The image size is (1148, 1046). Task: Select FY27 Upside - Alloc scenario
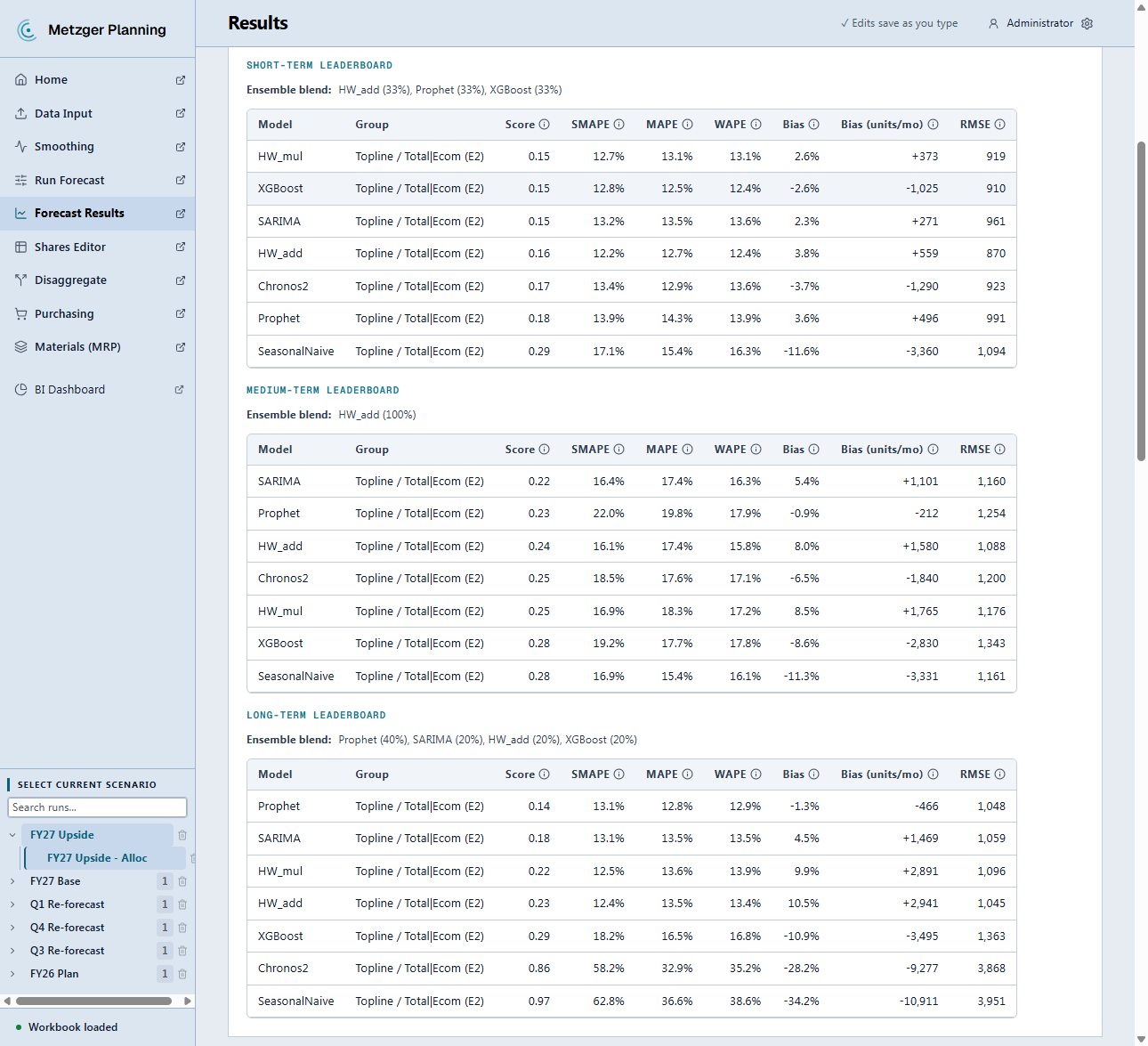click(105, 858)
